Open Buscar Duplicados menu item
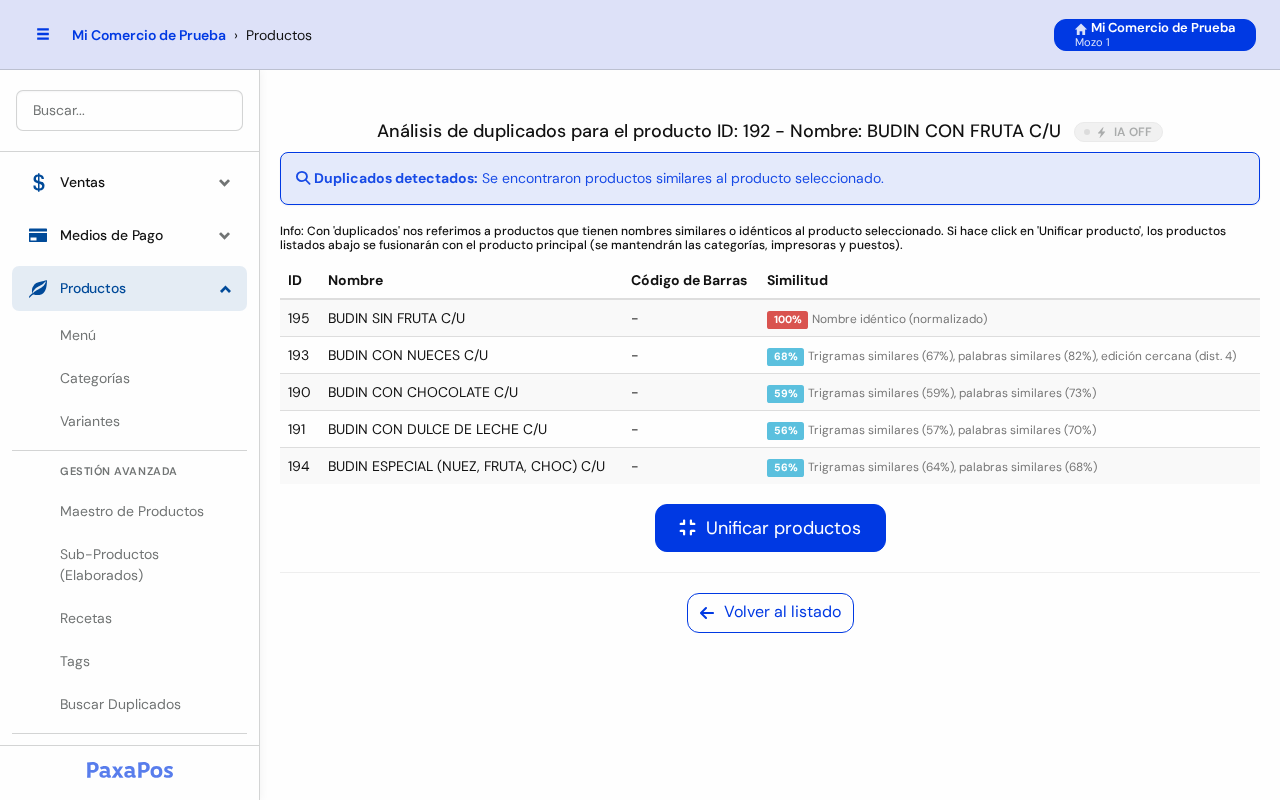This screenshot has height=800, width=1280. click(x=120, y=704)
